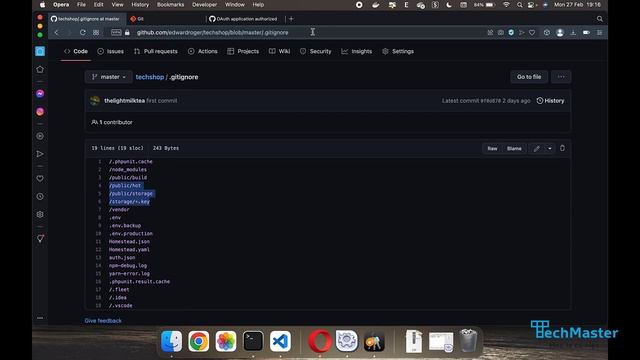Open the Bookmarks menu in menu bar
Viewport: 640px width, 360px height.
(170, 5)
